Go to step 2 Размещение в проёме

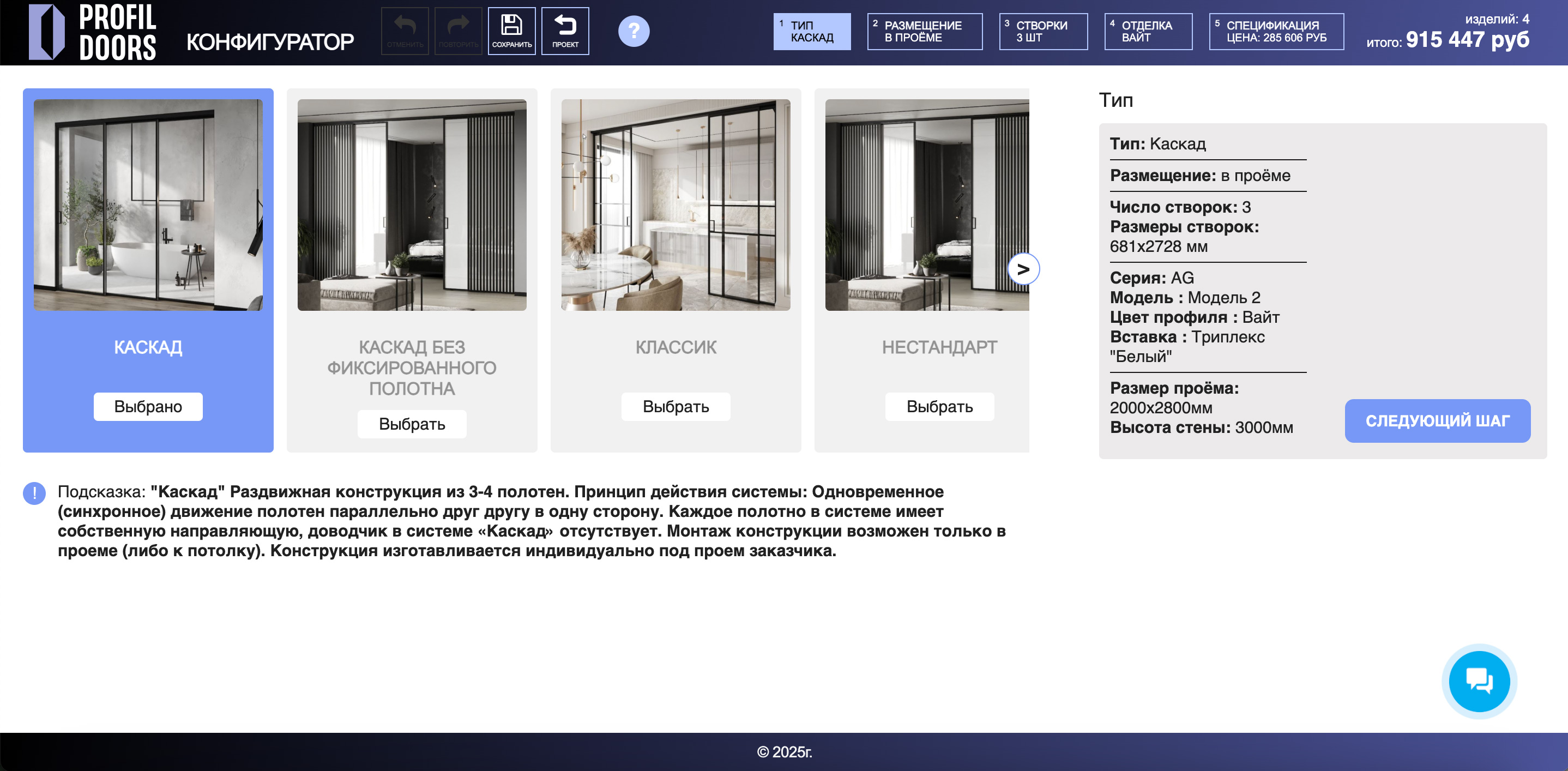[x=925, y=32]
